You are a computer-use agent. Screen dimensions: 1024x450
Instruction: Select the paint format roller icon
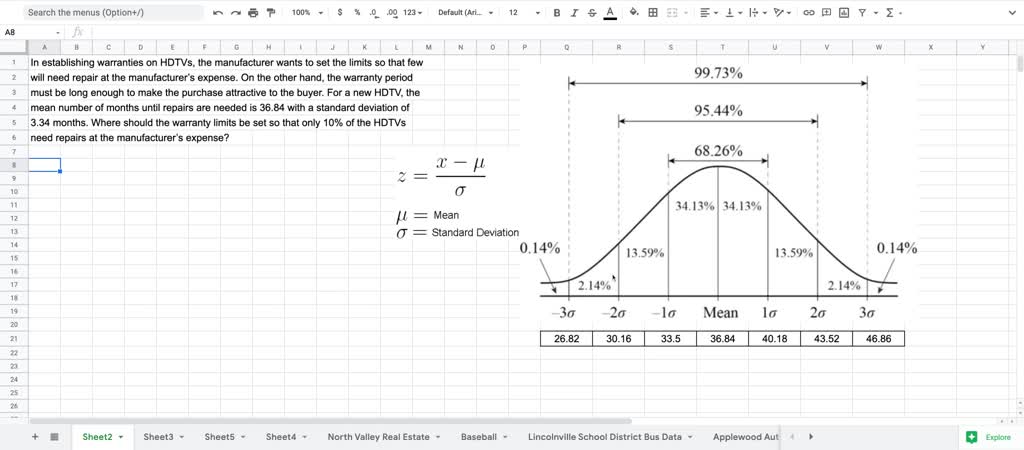click(271, 12)
